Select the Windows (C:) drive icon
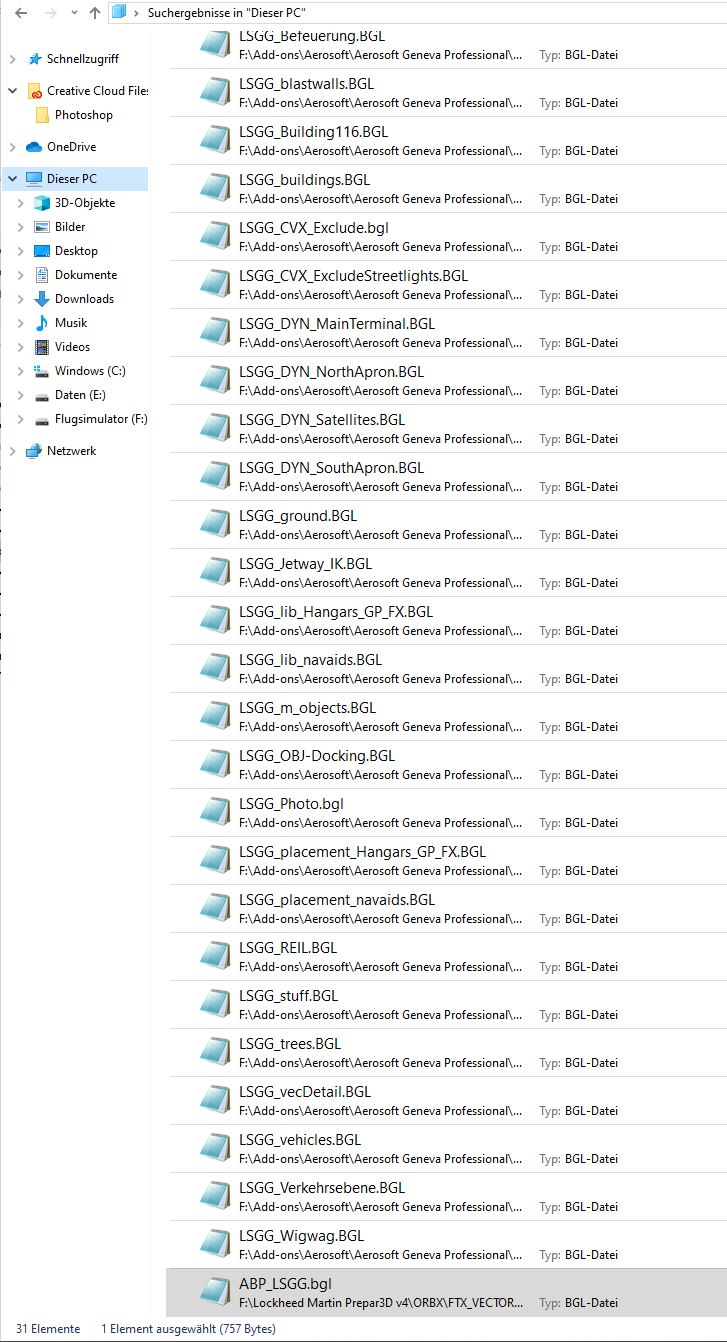 pos(42,371)
